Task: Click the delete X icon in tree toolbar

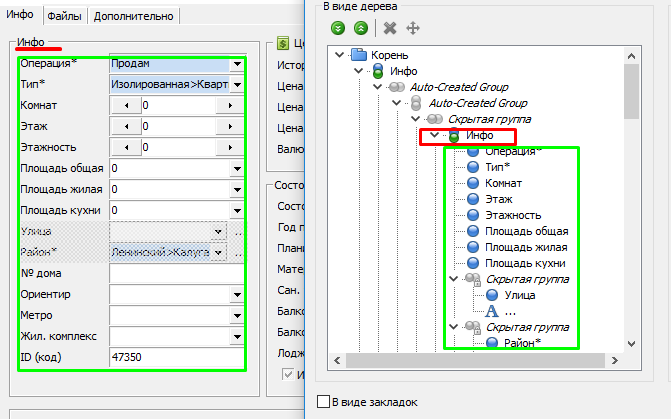Action: pyautogui.click(x=389, y=28)
